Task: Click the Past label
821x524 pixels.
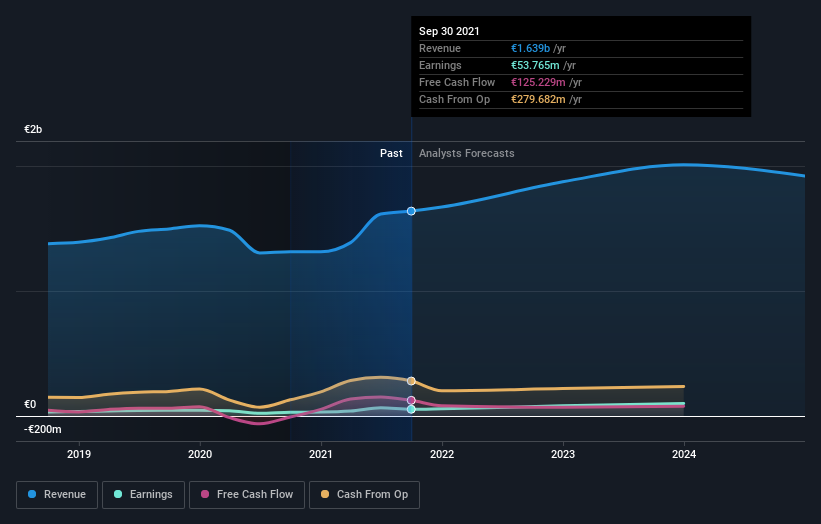Action: [391, 153]
